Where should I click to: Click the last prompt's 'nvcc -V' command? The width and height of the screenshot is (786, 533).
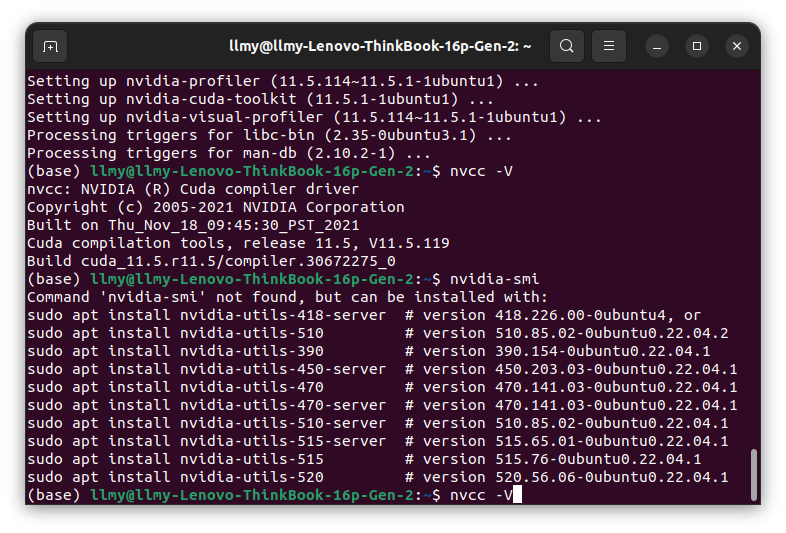coord(481,496)
